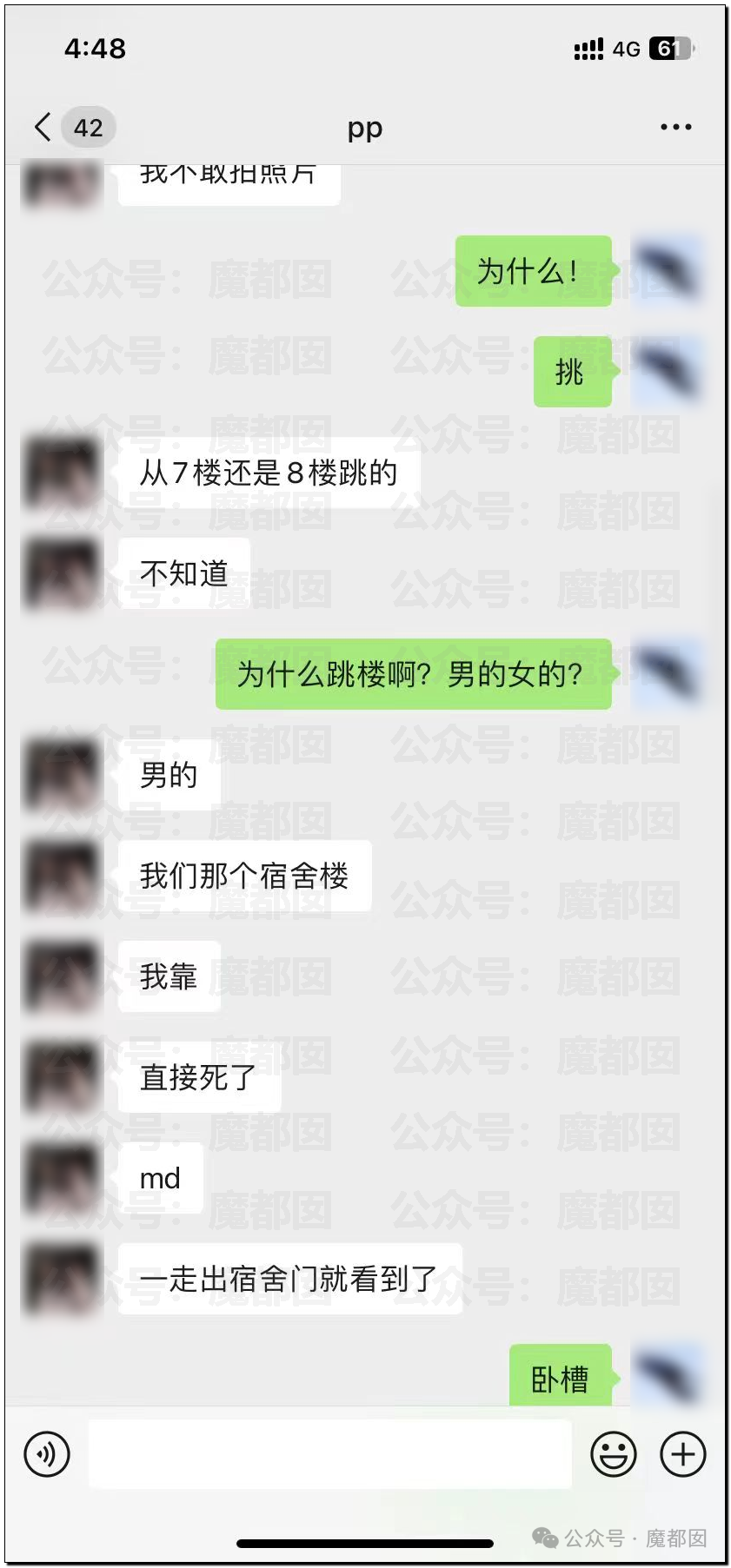The height and width of the screenshot is (1568, 731).
Task: Open the three-dot chat options menu
Action: coord(675,127)
